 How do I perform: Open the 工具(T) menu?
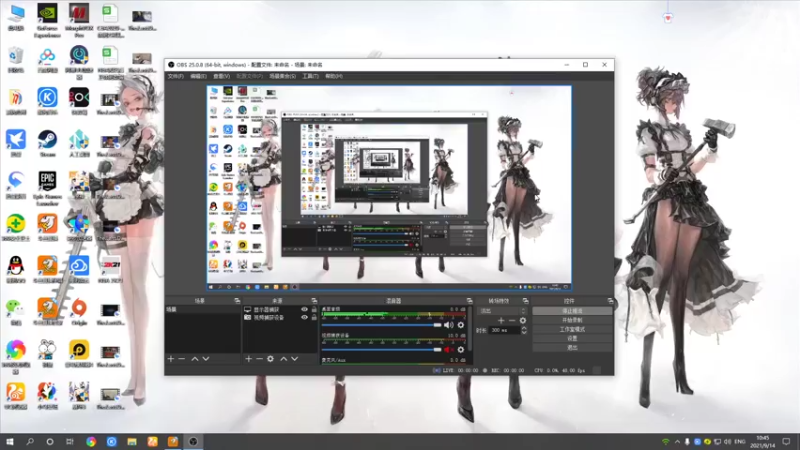click(310, 76)
